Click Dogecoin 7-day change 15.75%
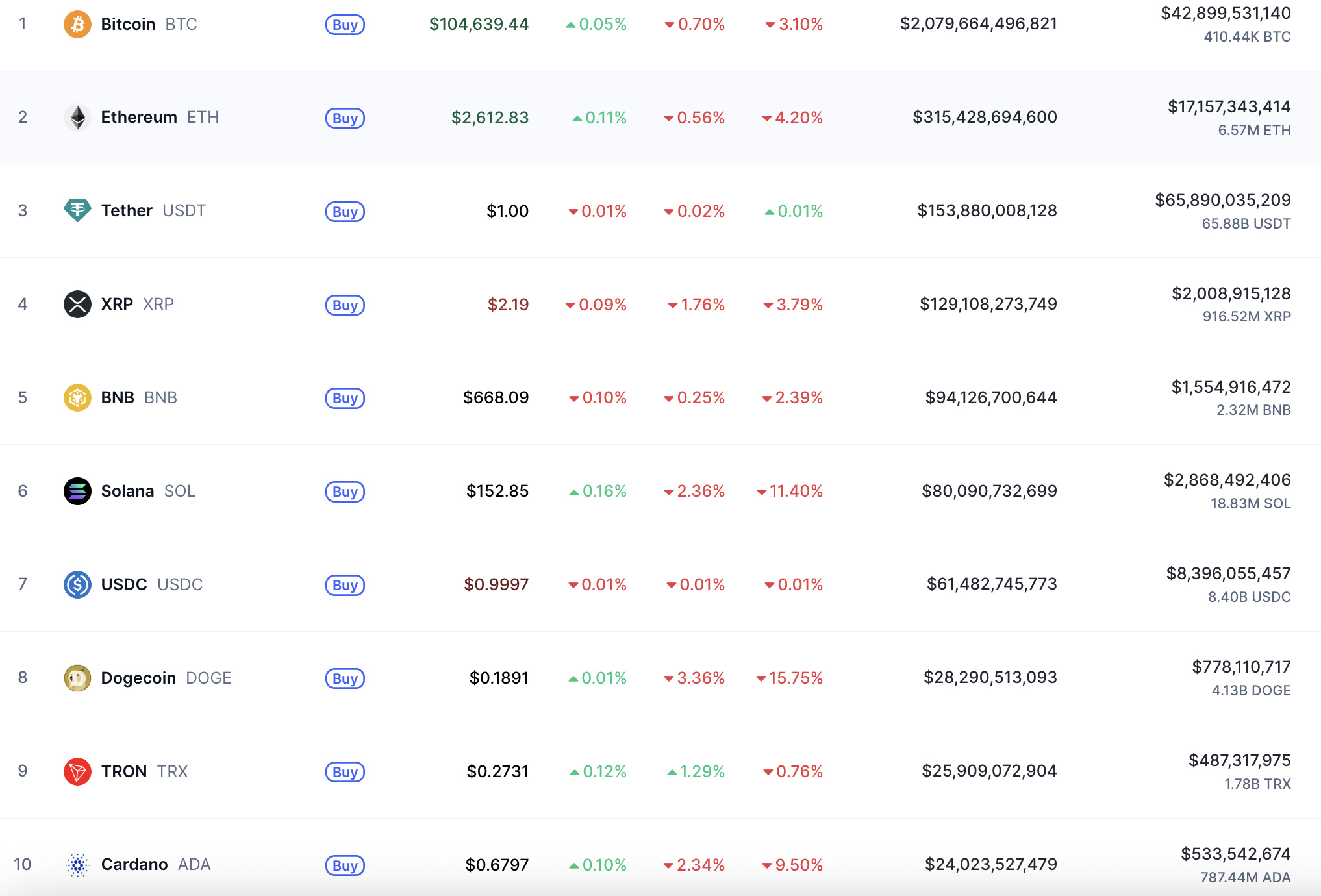This screenshot has height=896, width=1321. [x=789, y=678]
